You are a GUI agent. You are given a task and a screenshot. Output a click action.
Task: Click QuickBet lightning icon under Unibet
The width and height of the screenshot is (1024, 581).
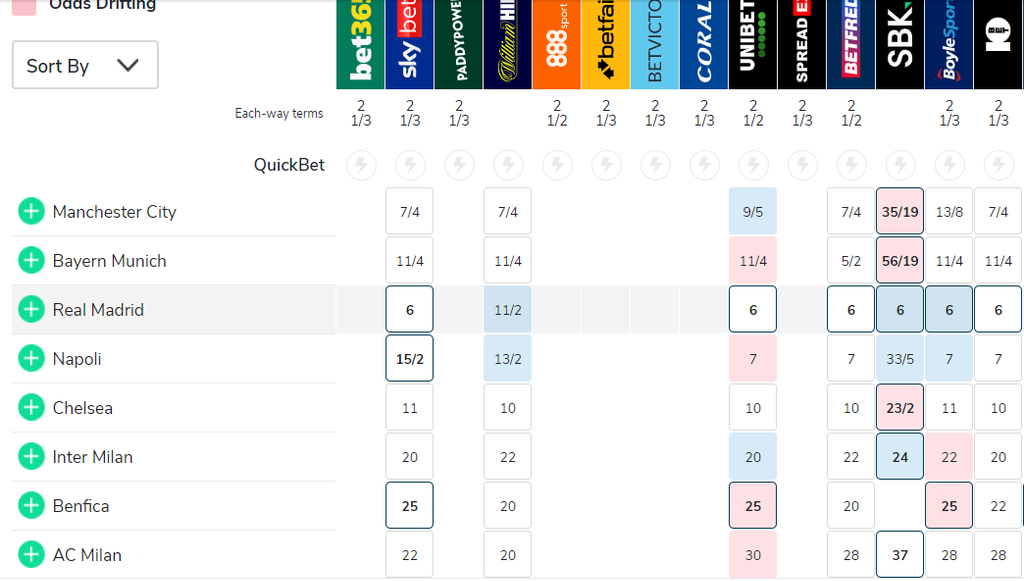pos(753,165)
